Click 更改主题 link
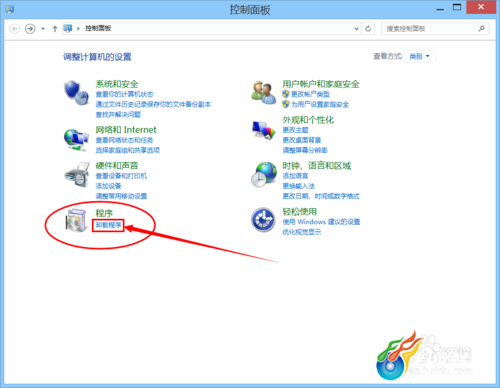Image resolution: width=500 pixels, height=388 pixels. [295, 130]
